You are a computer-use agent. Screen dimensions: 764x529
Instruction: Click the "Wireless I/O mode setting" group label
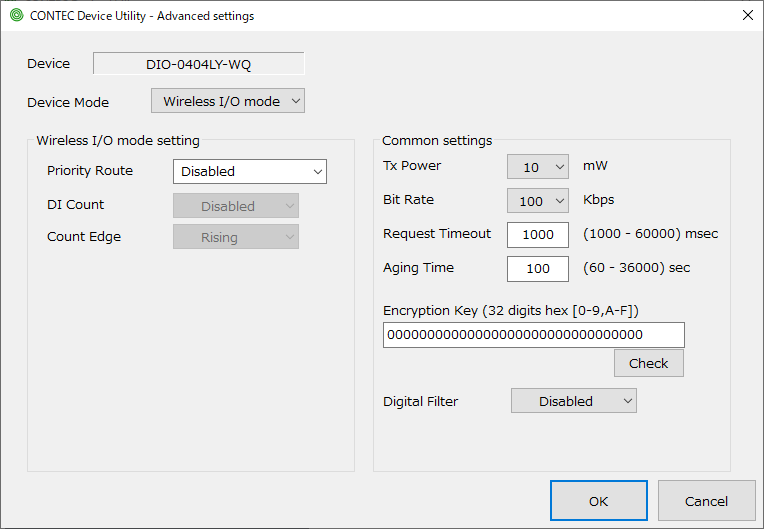118,140
